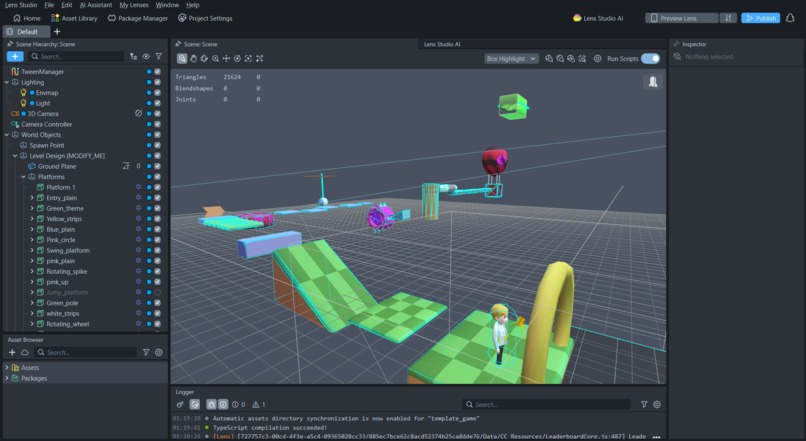
Task: Click the magnifier zoom icon in Scene toolbar
Action: point(215,59)
